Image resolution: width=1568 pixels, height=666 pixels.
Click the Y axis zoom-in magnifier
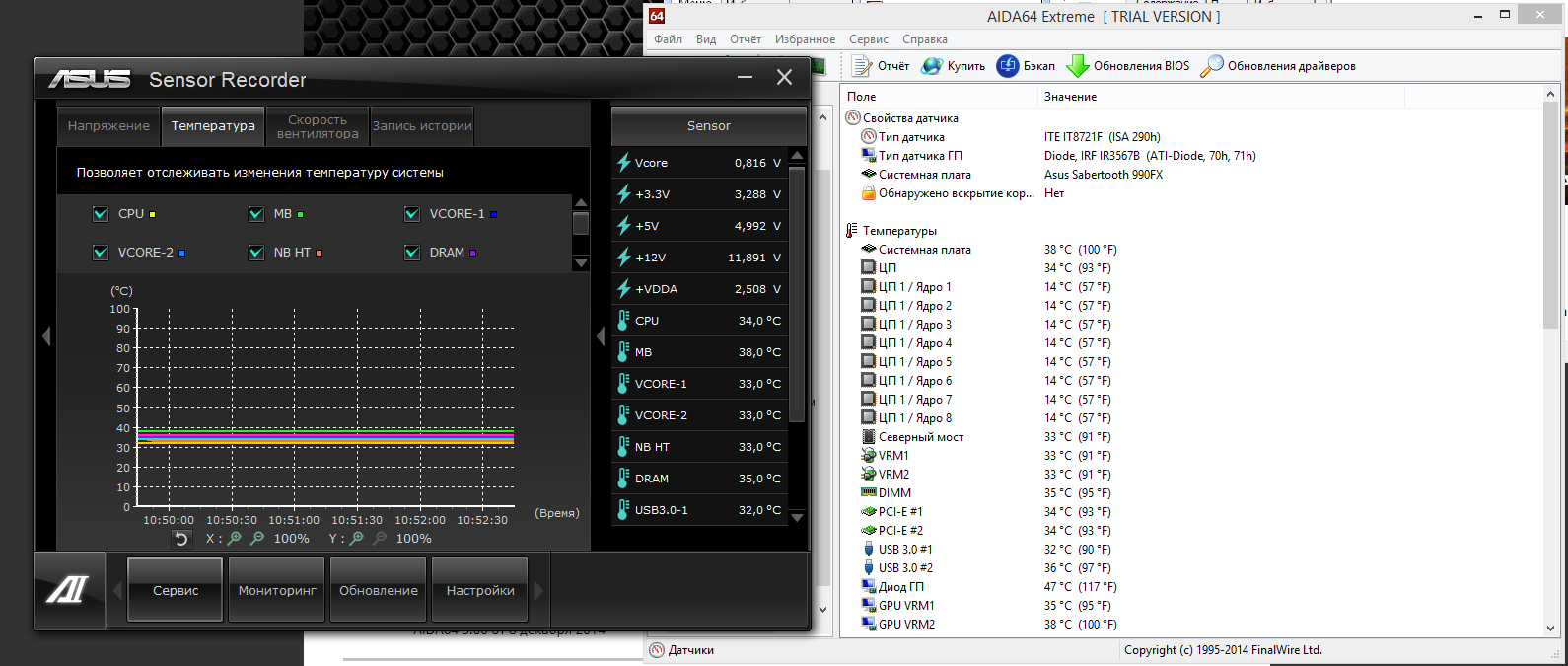[357, 539]
